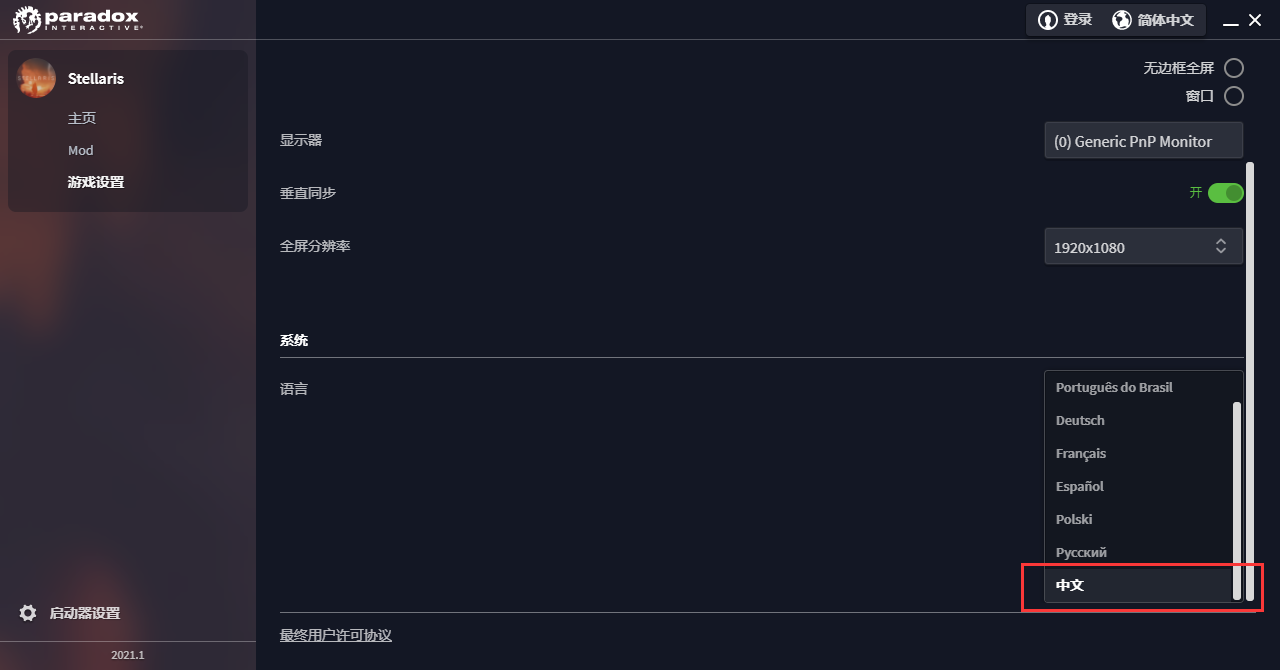1280x670 pixels.
Task: Open the Mod section
Action: coord(81,150)
